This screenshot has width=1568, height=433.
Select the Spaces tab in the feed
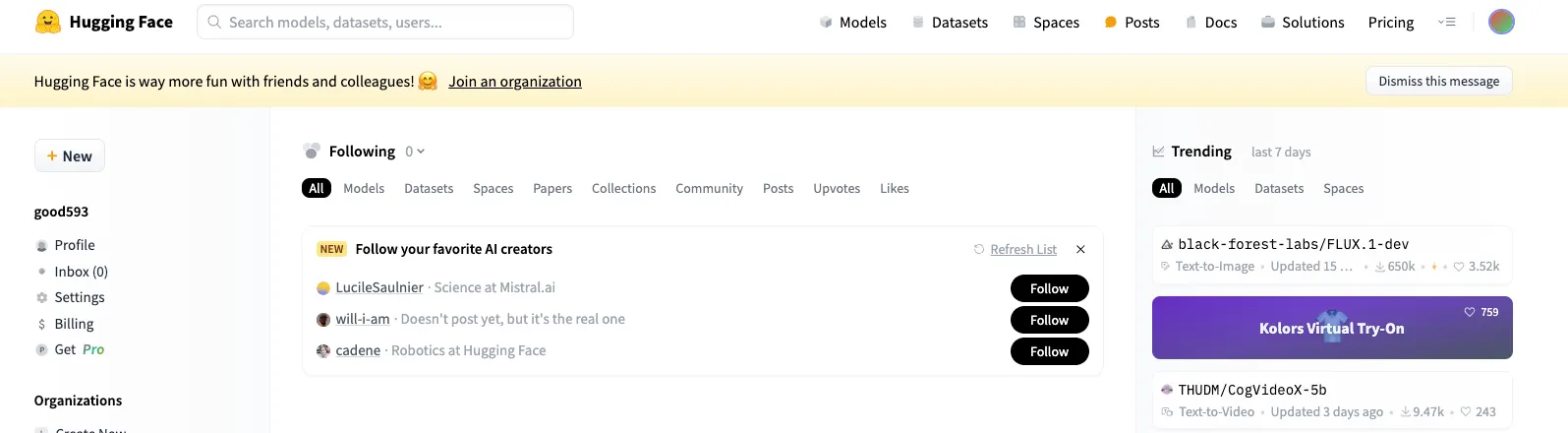(494, 188)
